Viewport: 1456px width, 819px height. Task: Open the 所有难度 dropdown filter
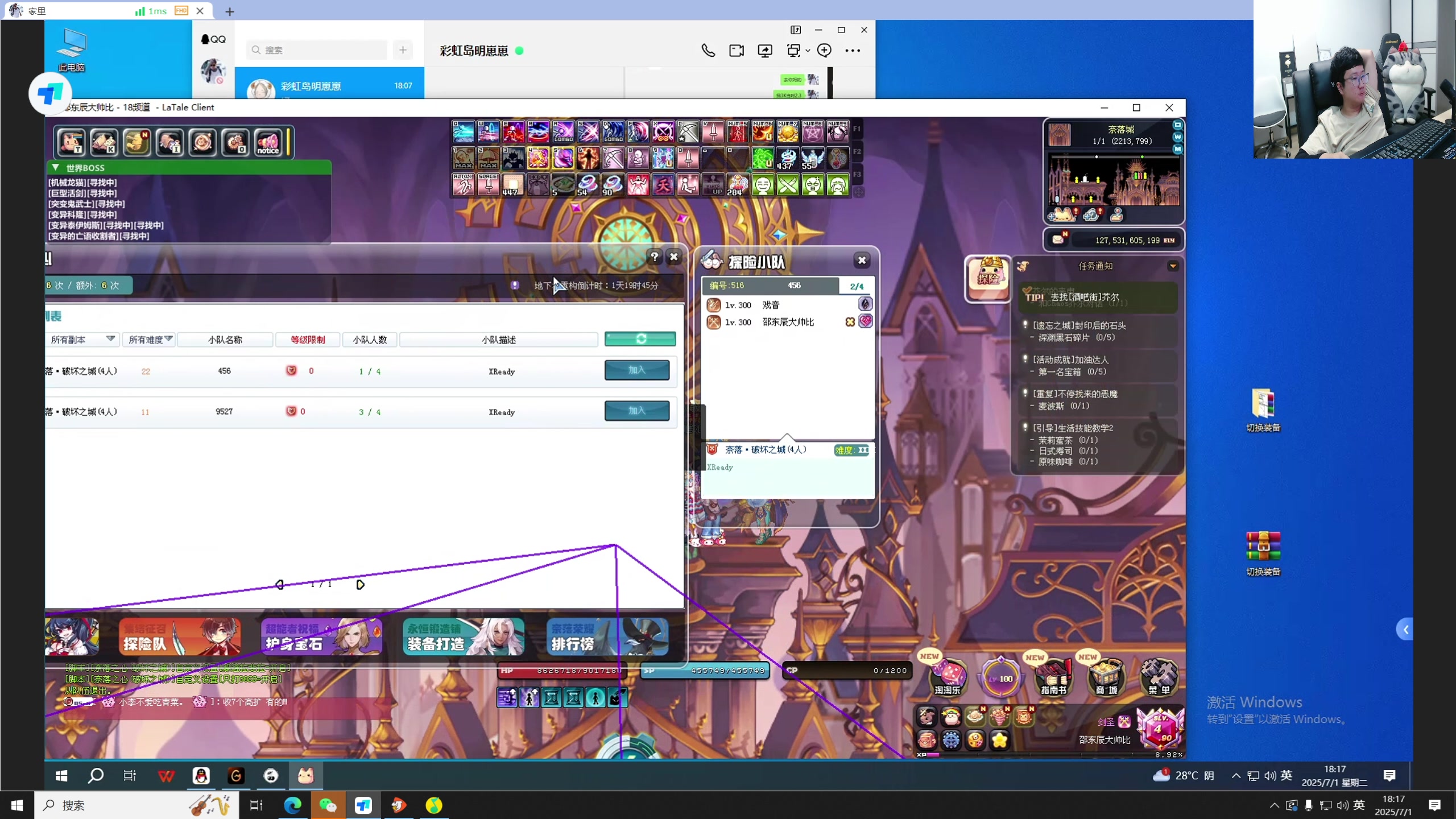(x=150, y=340)
